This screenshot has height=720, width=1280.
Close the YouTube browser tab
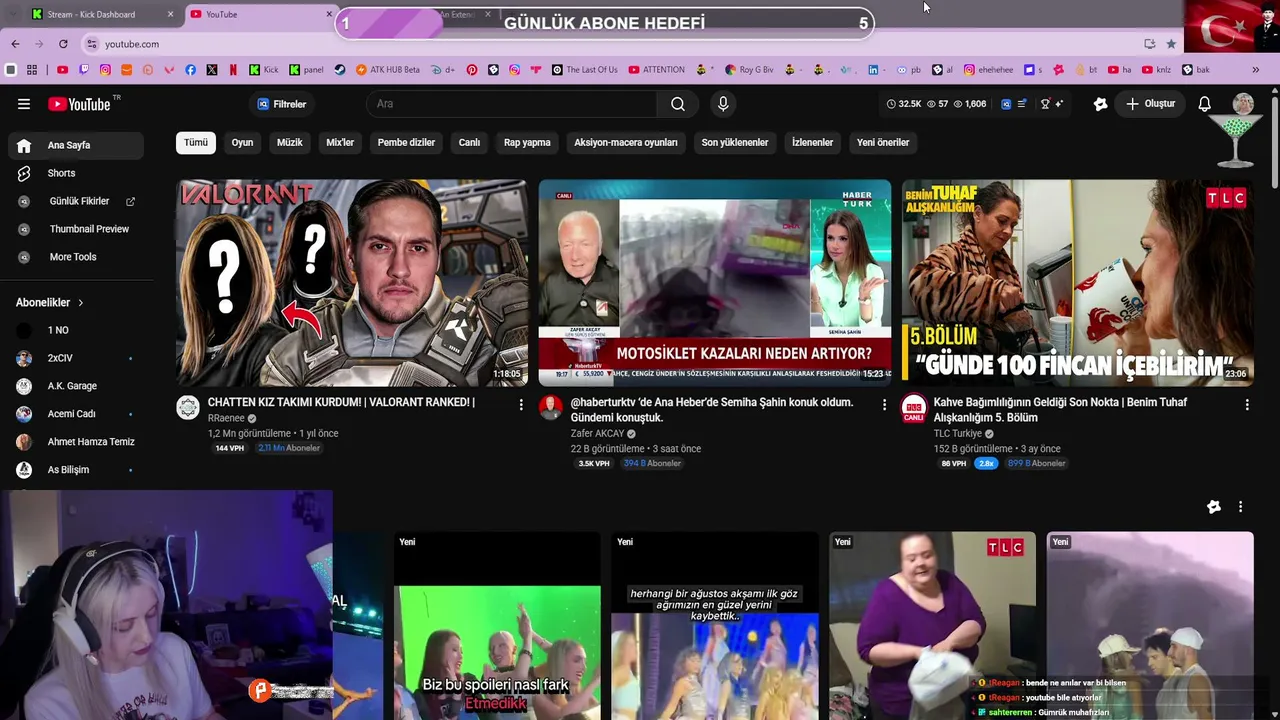[329, 14]
